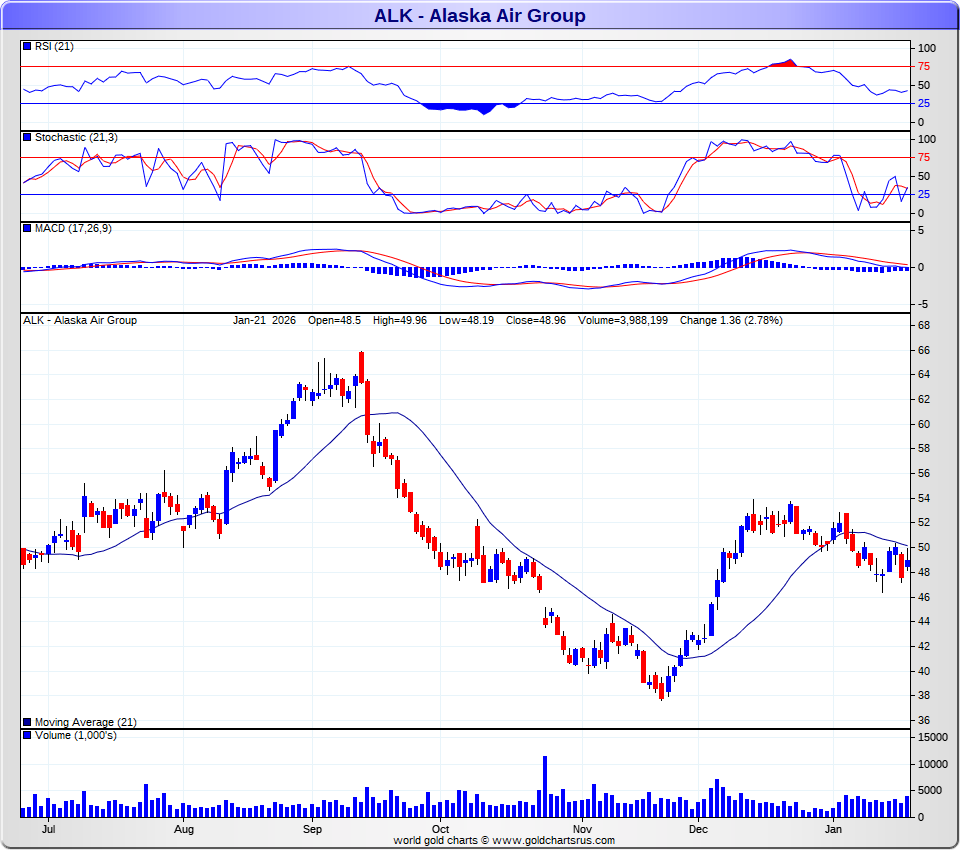Select the Volume (1,000's) legend square
Image resolution: width=960 pixels, height=850 pixels.
pos(27,736)
